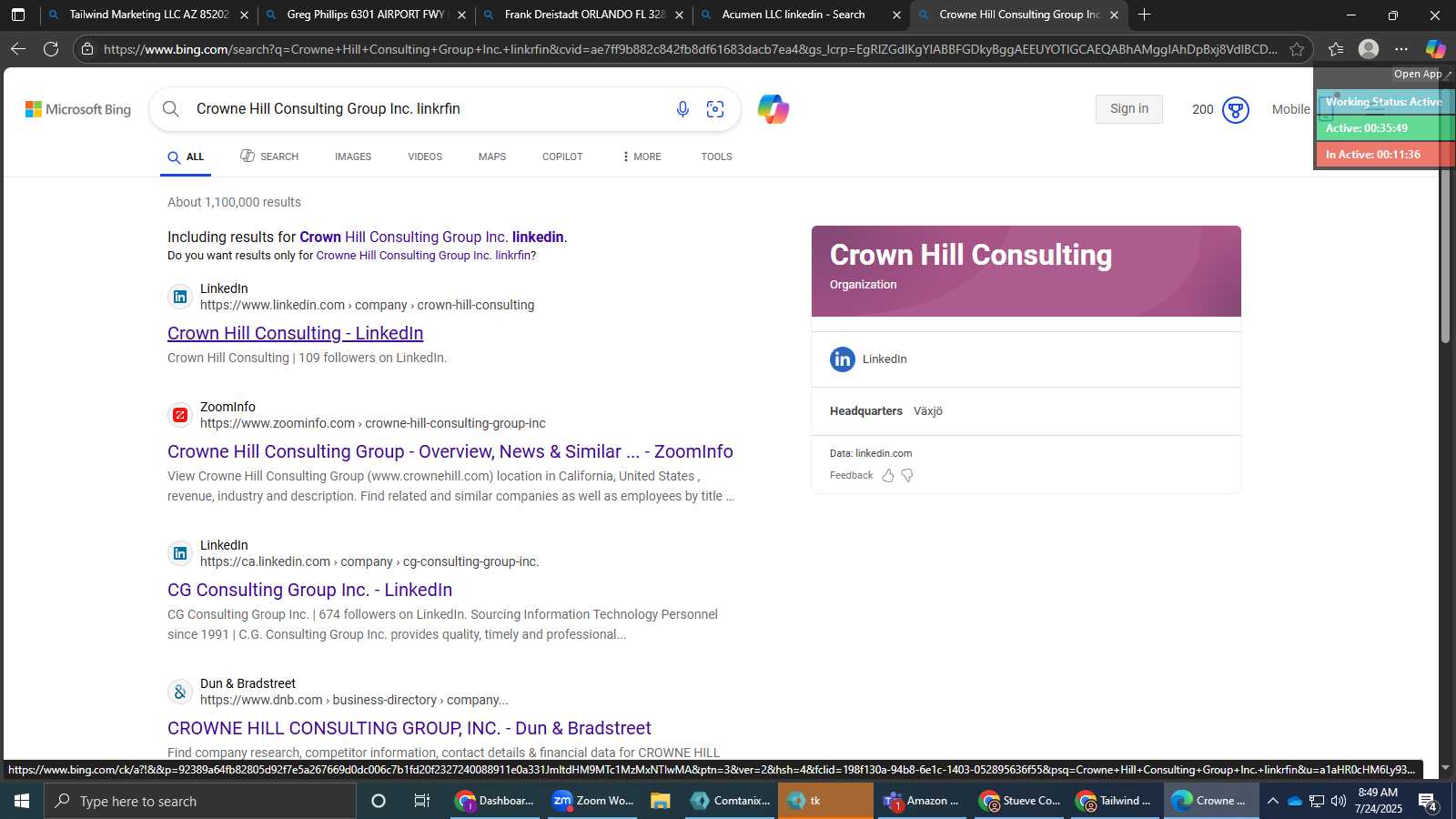Start voice search with microphone icon
The width and height of the screenshot is (1456, 819).
pyautogui.click(x=682, y=109)
